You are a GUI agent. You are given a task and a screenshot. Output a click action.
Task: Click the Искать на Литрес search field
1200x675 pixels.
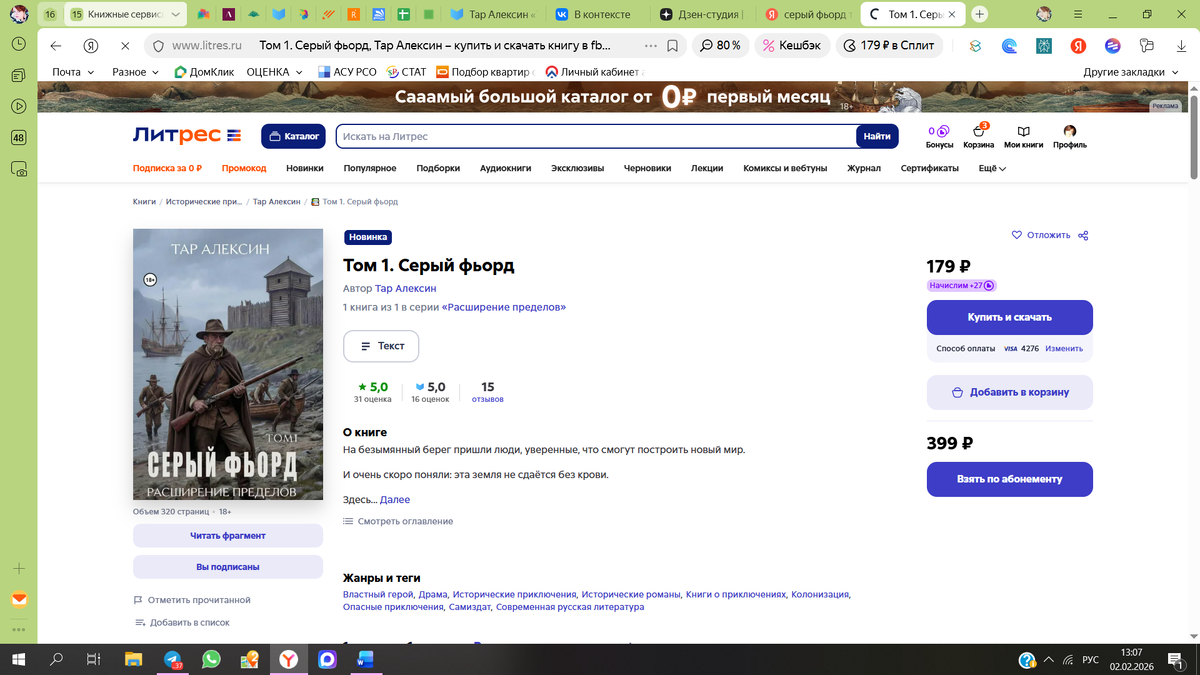(596, 136)
